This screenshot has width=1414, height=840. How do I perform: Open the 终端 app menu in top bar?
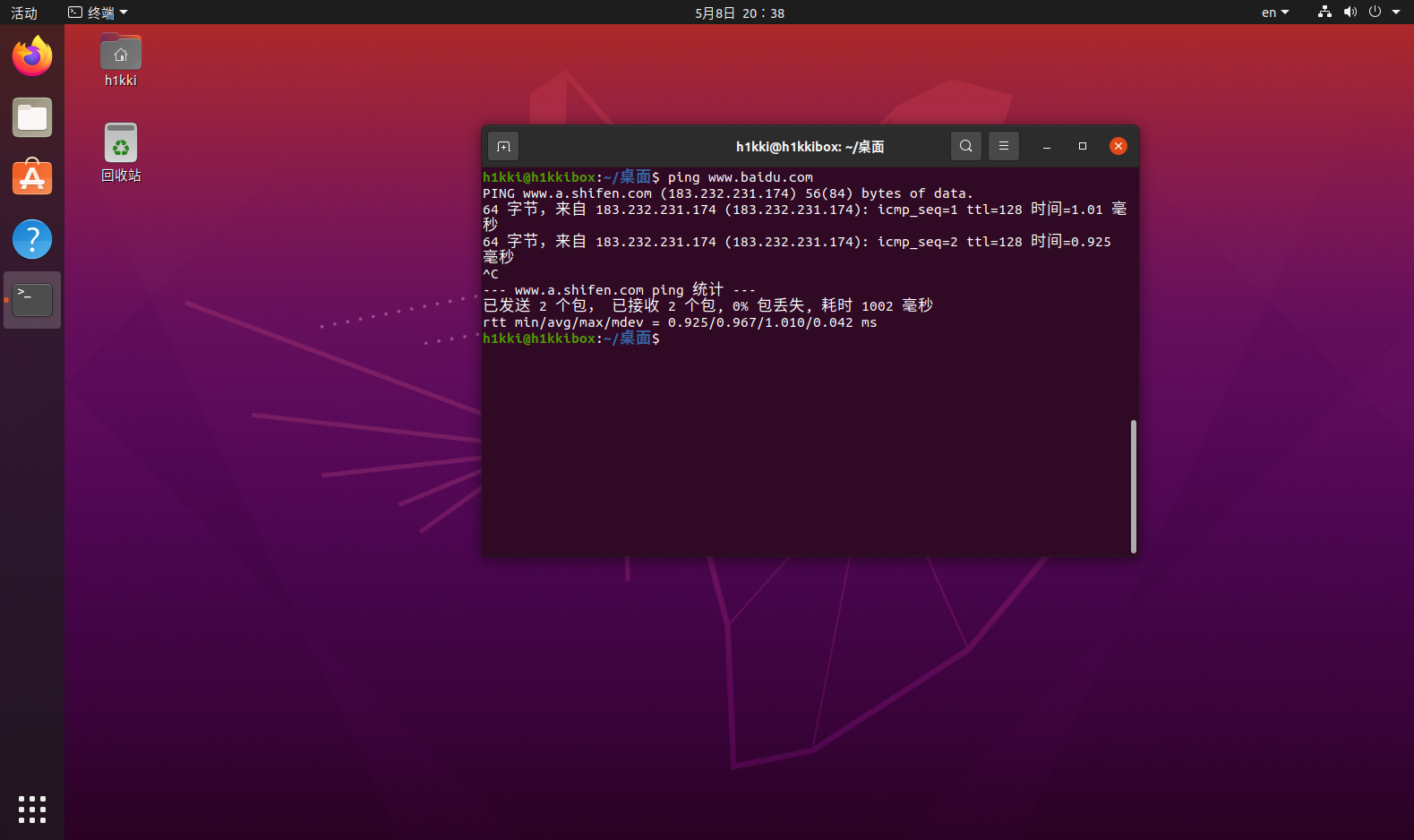coord(99,13)
